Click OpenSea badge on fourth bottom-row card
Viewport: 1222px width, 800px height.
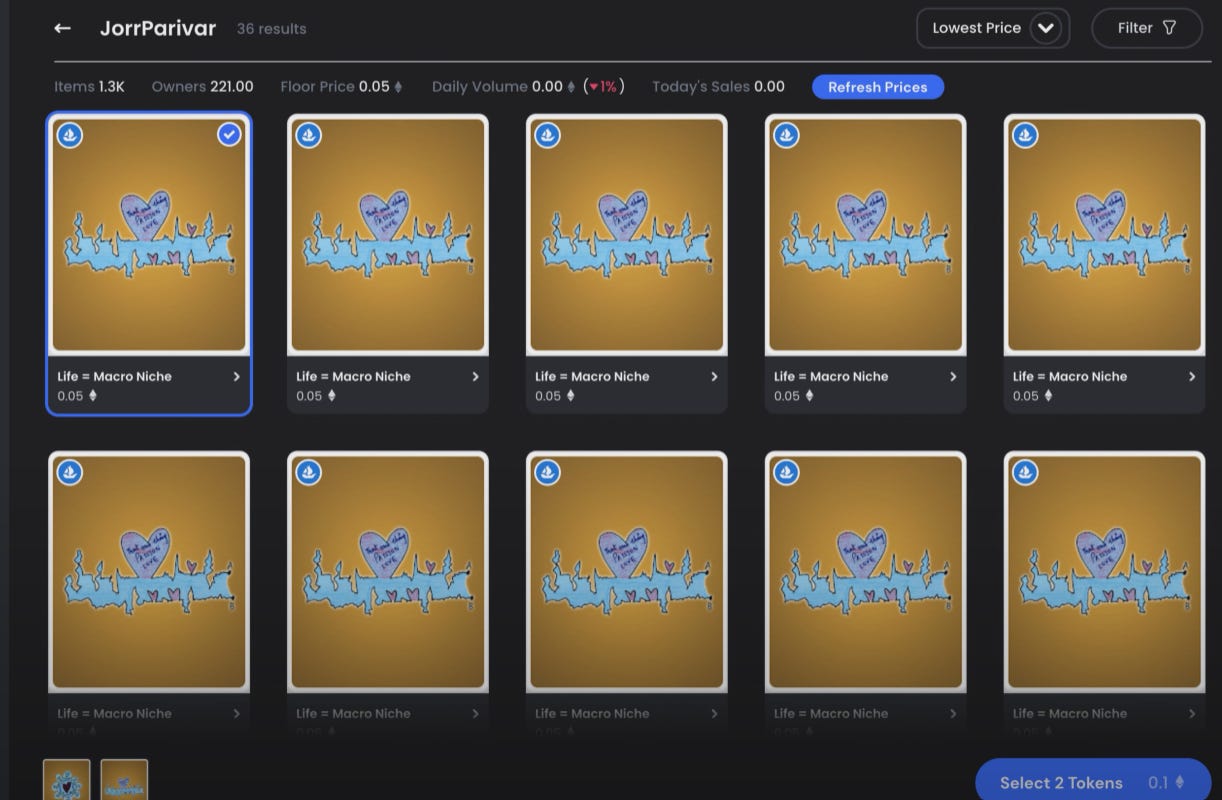pos(786,472)
